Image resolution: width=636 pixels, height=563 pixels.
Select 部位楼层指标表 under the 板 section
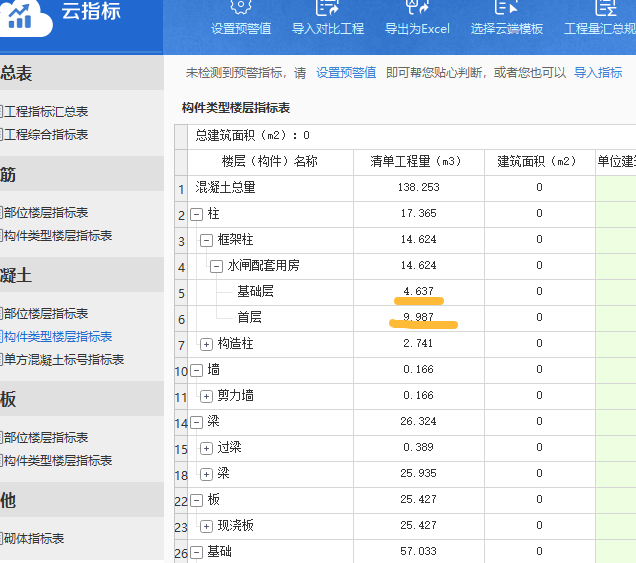[44, 438]
